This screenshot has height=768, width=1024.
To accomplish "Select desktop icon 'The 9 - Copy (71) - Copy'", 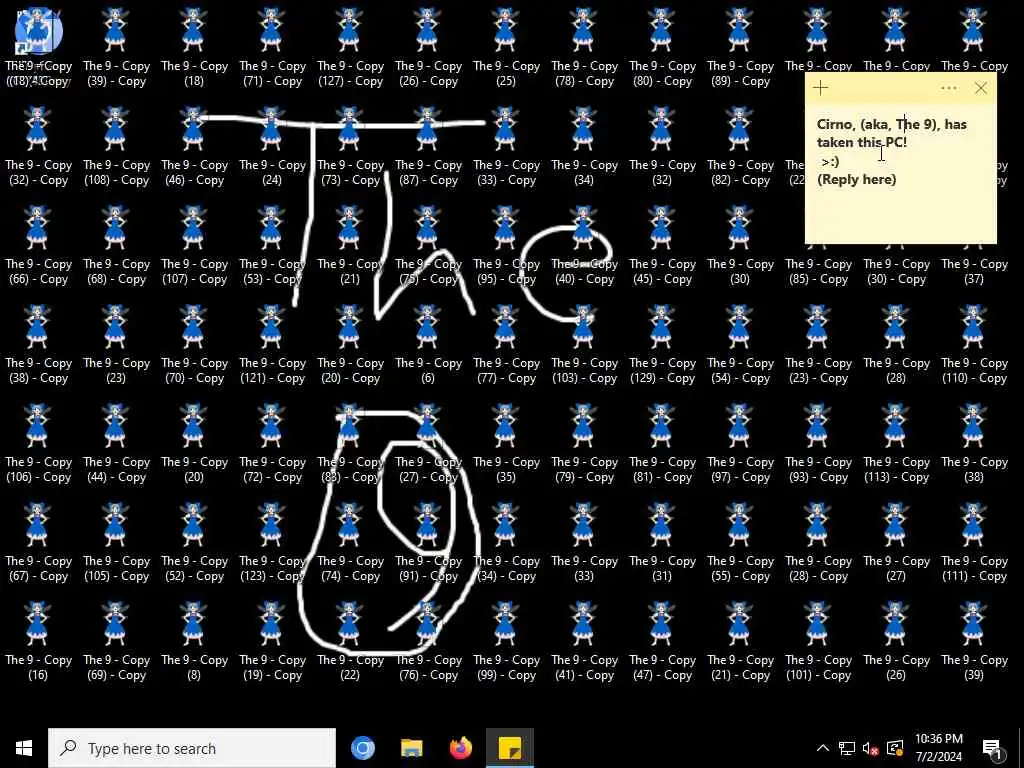I will 272,49.
